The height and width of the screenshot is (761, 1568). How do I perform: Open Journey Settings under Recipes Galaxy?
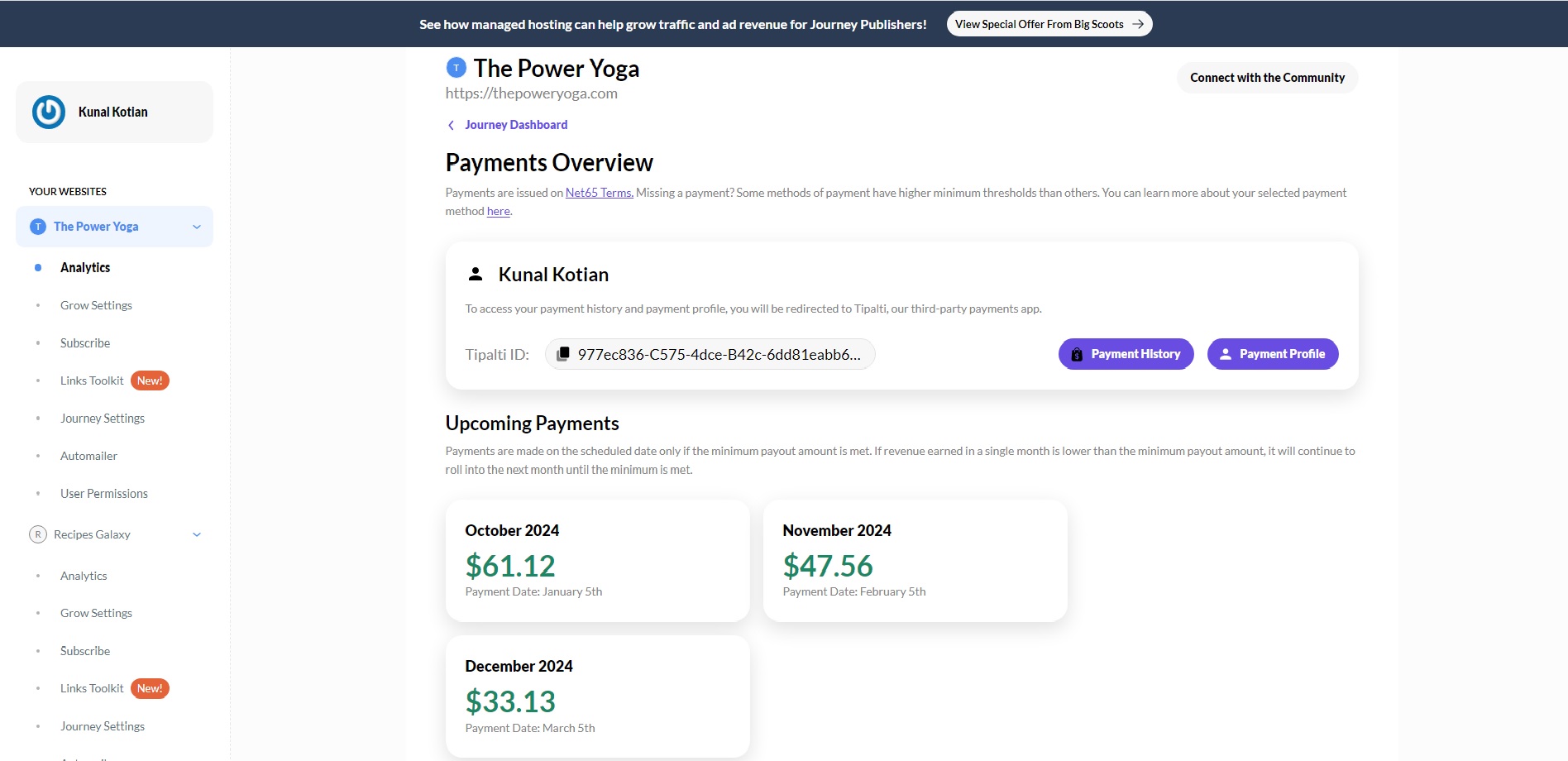[103, 726]
